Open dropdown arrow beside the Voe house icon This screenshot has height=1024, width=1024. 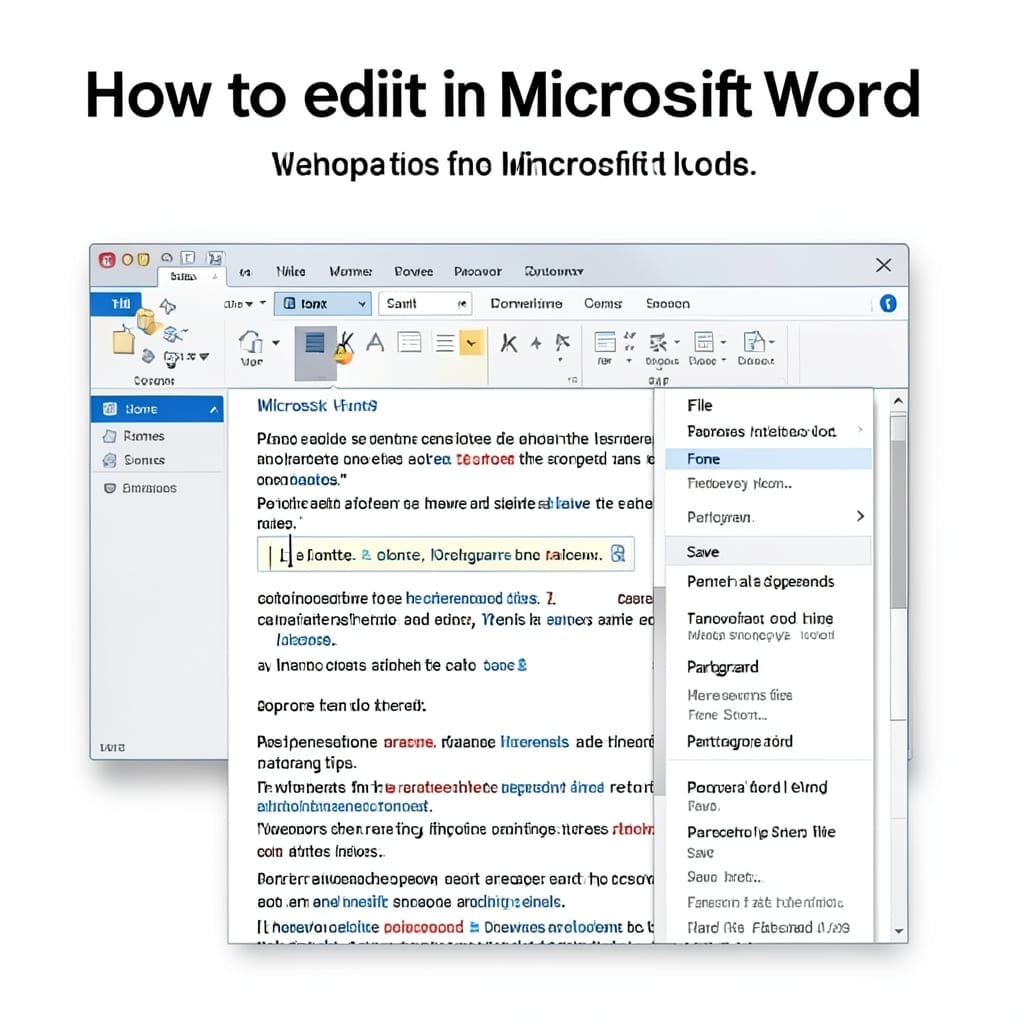click(x=276, y=342)
